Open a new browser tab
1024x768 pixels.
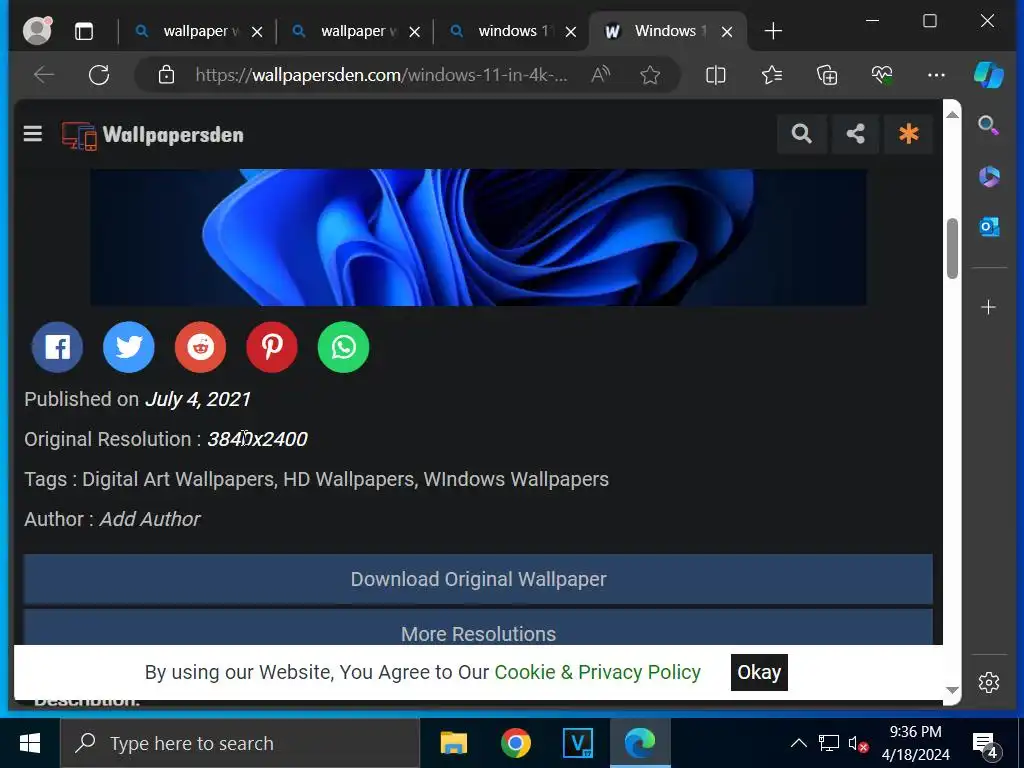tap(773, 31)
